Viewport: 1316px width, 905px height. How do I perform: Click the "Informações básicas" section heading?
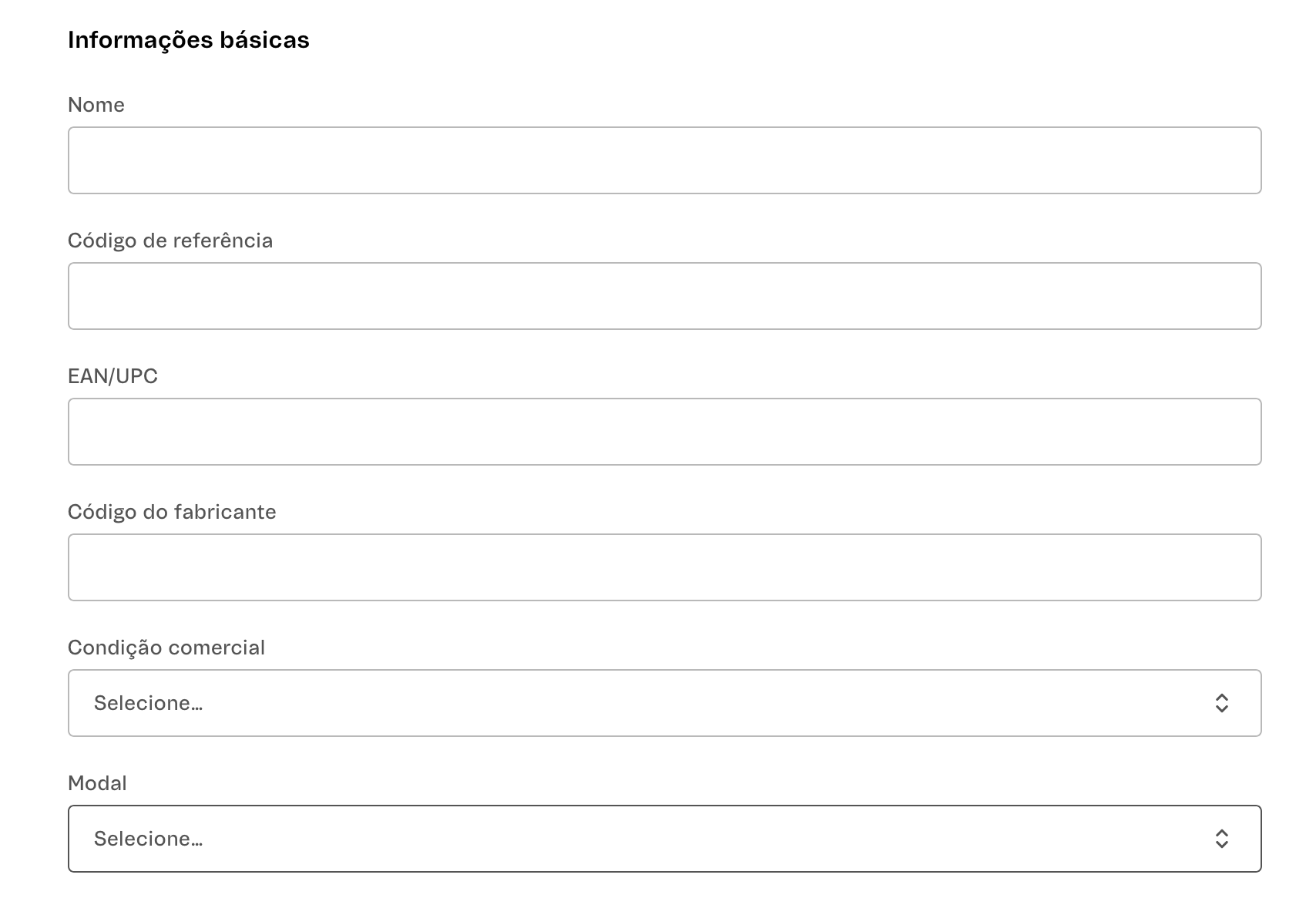click(x=189, y=40)
